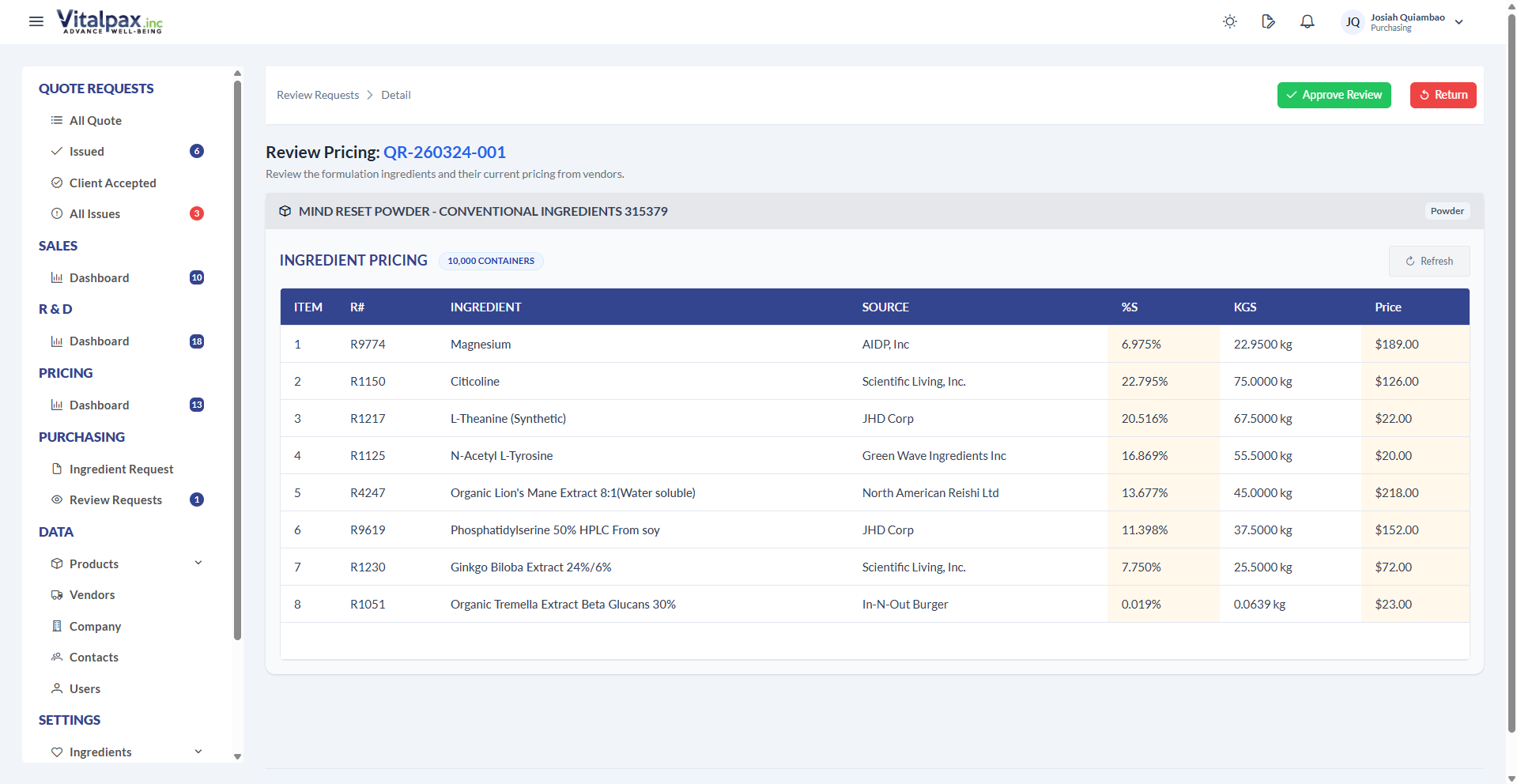The width and height of the screenshot is (1517, 784).
Task: Open the notes edit icon in header
Action: pos(1268,21)
